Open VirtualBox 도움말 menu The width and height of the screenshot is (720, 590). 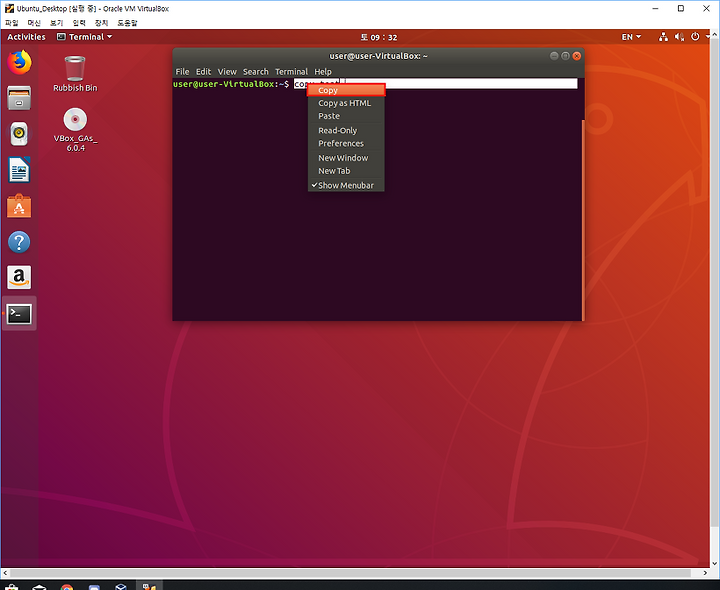(x=127, y=22)
